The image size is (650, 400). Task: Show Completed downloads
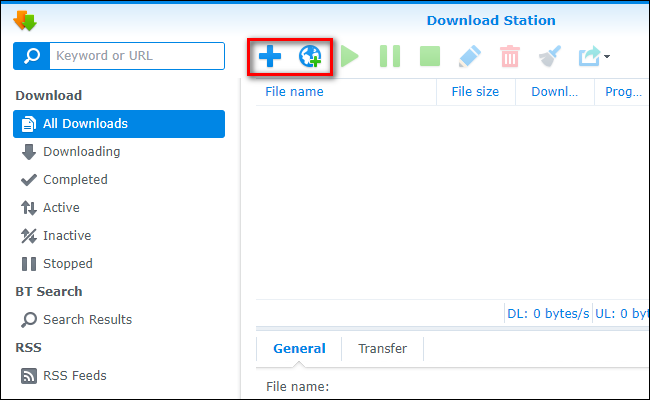pos(75,180)
